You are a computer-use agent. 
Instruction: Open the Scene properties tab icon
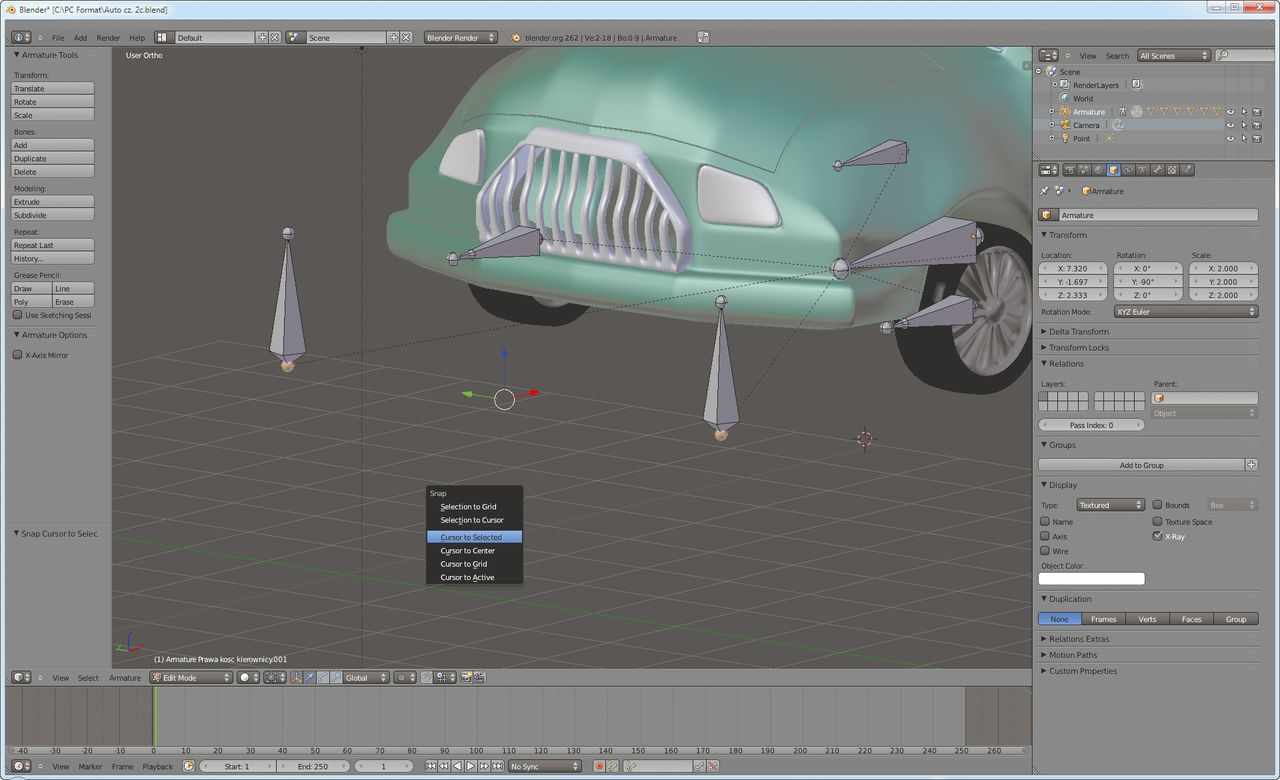coord(1084,170)
